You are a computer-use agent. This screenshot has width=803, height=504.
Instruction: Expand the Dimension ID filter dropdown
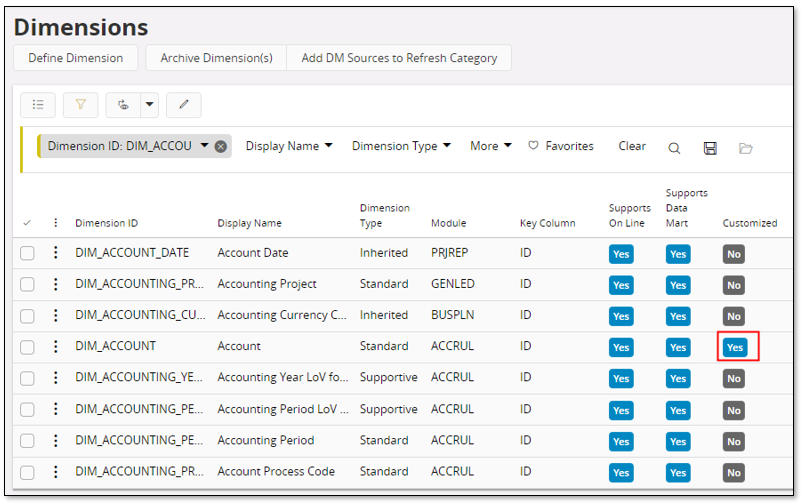(204, 145)
